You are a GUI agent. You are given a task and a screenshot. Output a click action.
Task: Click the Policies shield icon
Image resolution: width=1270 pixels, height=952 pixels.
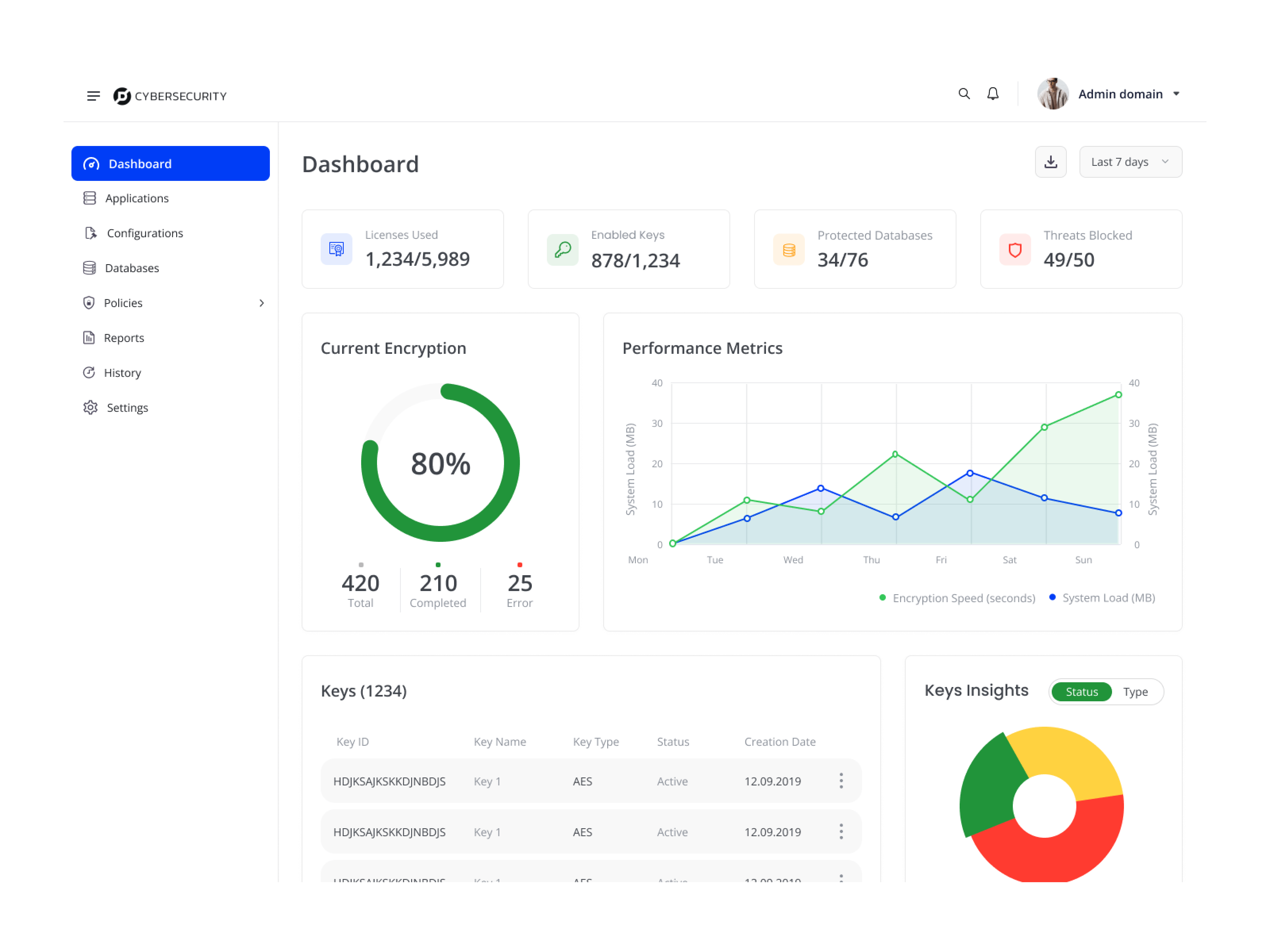(89, 303)
